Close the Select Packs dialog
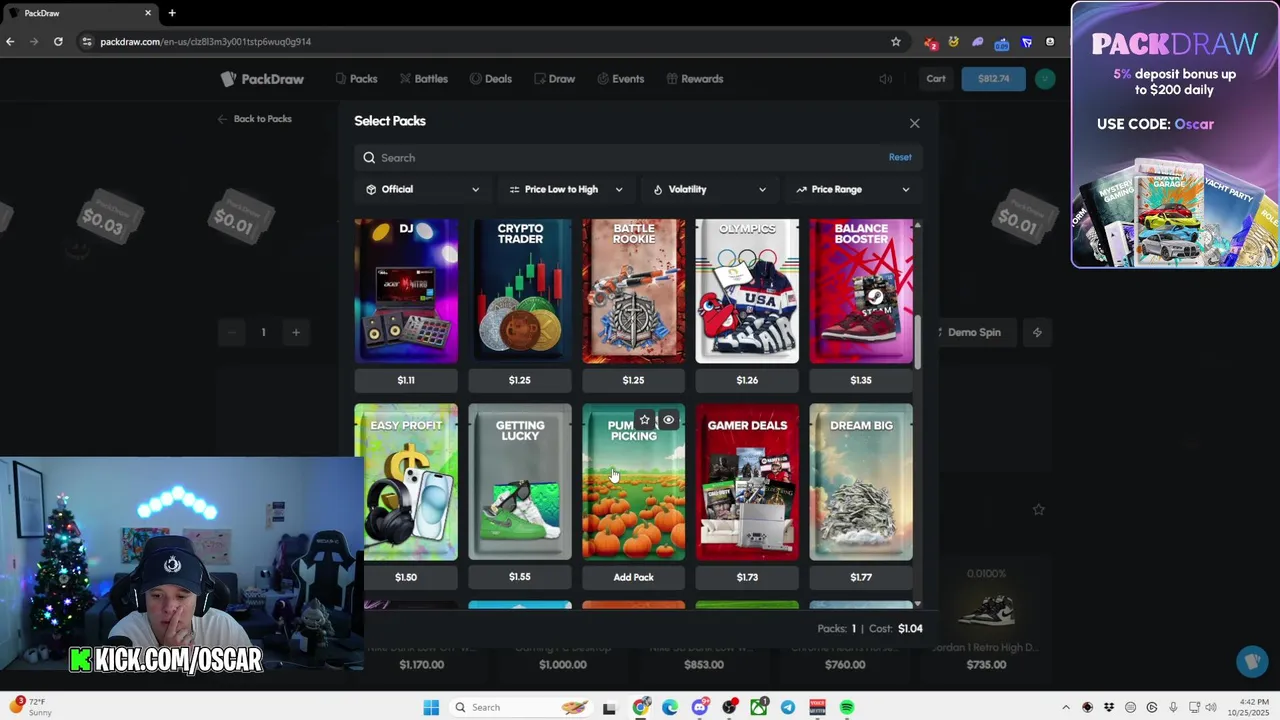 pos(914,123)
